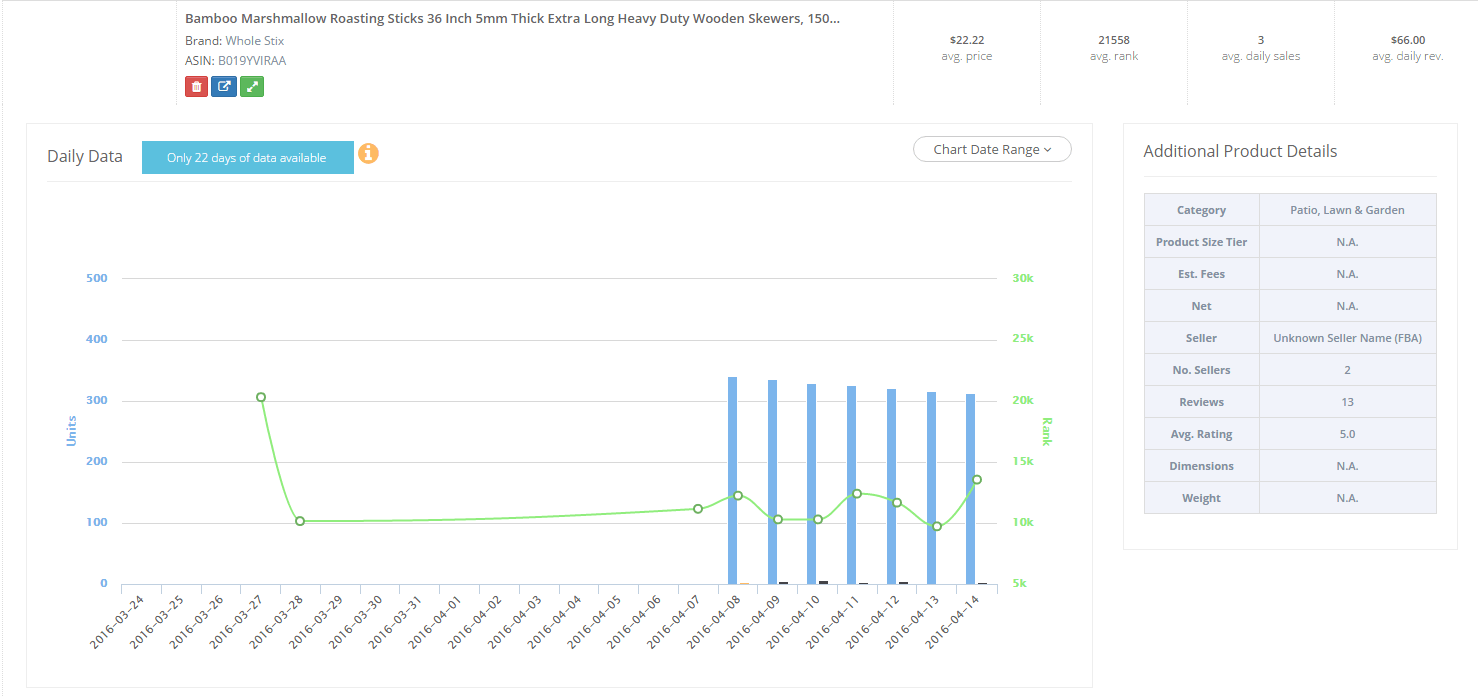Click the 'Daily Data' heading
The image size is (1478, 696).
(x=85, y=156)
